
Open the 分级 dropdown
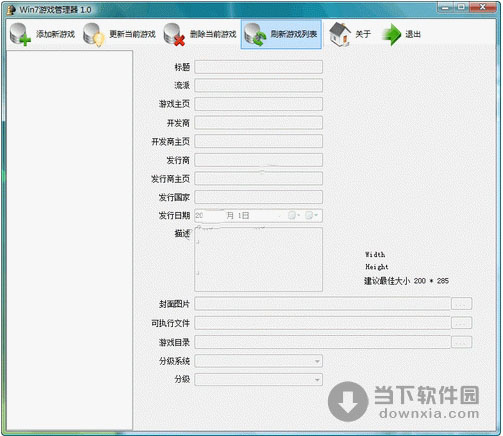(x=258, y=379)
